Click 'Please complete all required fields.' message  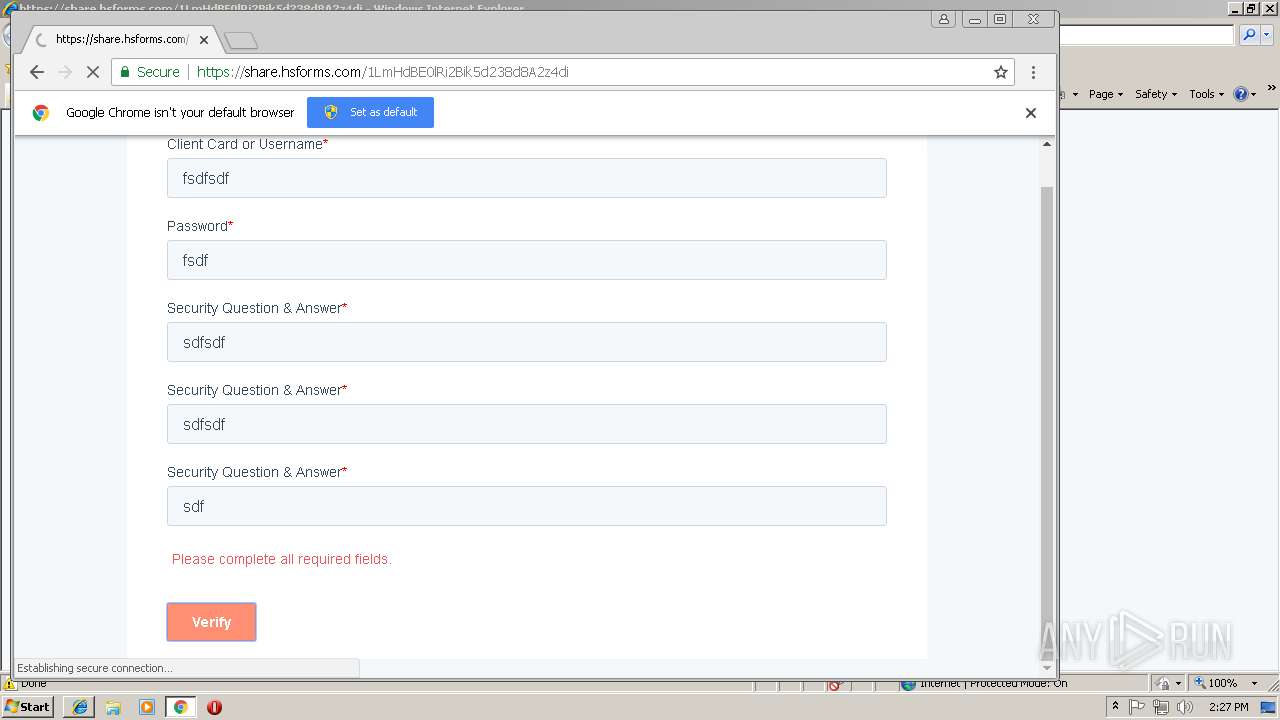point(281,559)
